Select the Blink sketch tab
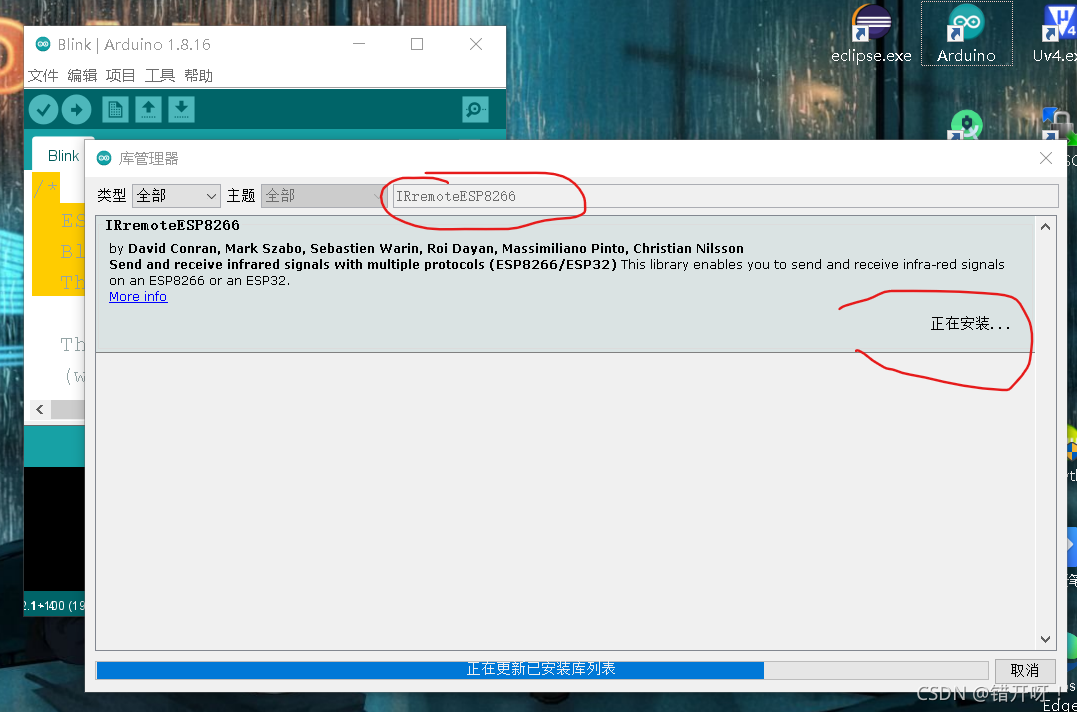The height and width of the screenshot is (712, 1077). pos(63,156)
